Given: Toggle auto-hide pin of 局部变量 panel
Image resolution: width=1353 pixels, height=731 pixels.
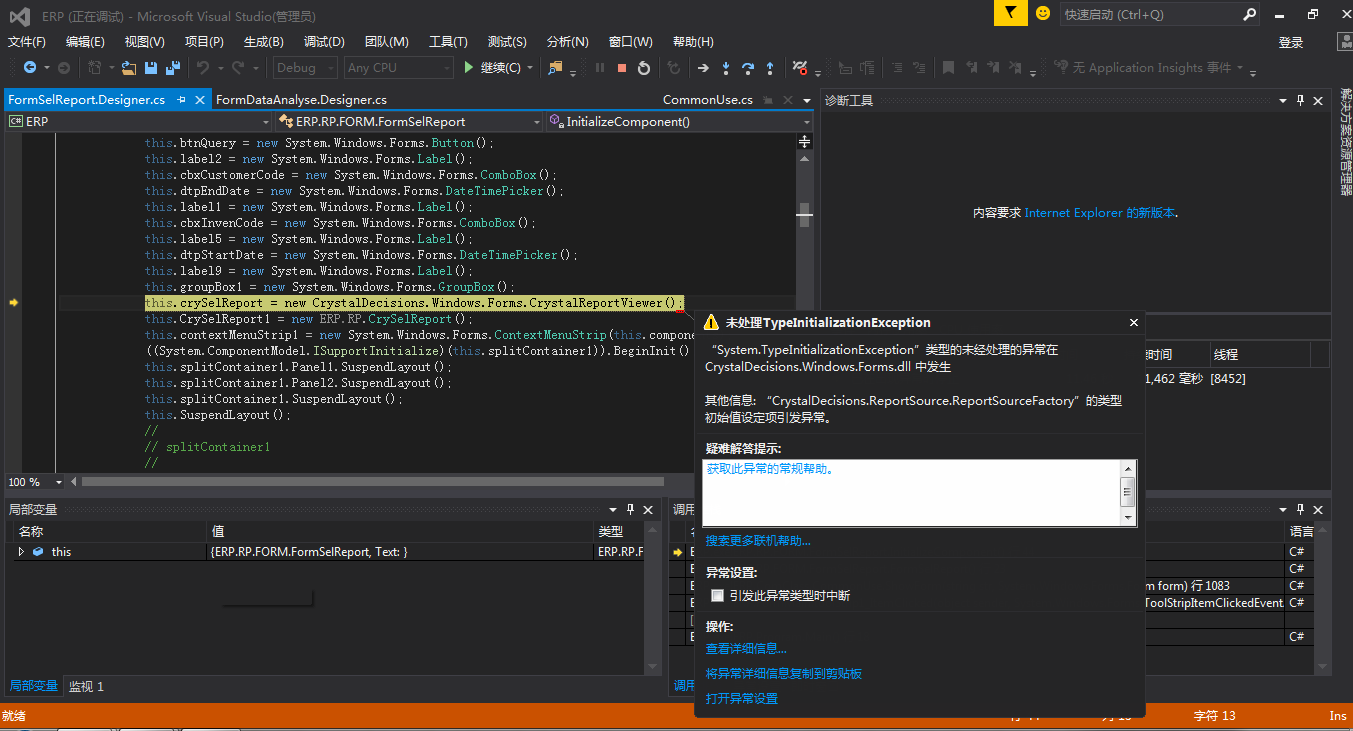Looking at the screenshot, I should tap(632, 509).
